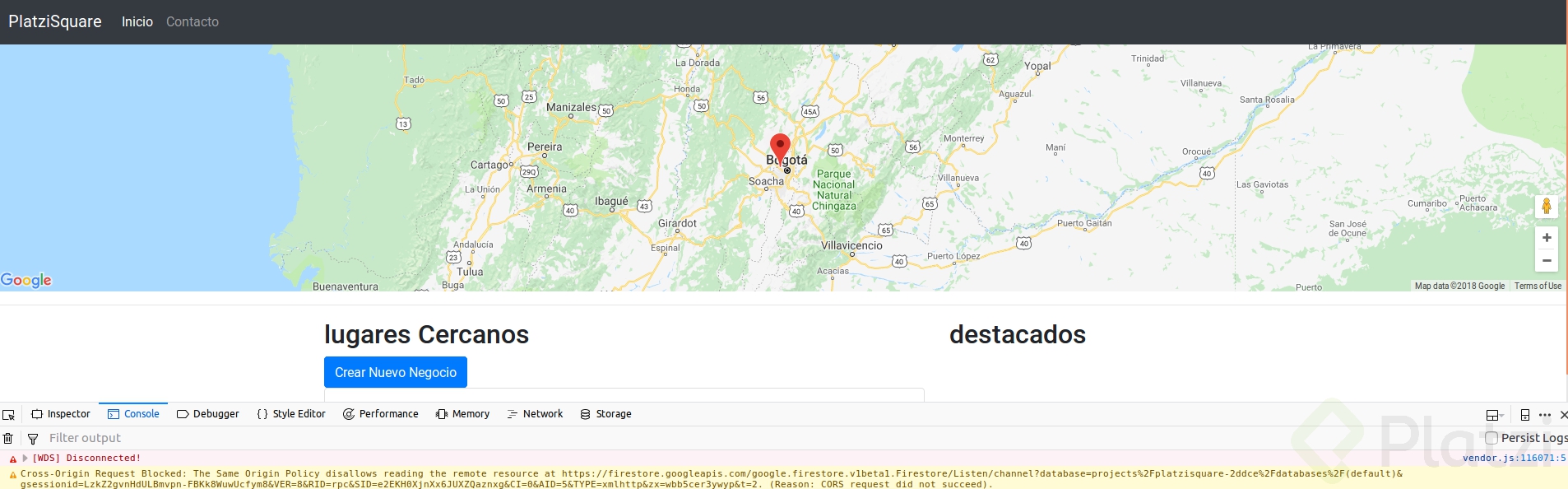Open the devtools three-dots options menu
This screenshot has height=489, width=1568.
click(1545, 415)
